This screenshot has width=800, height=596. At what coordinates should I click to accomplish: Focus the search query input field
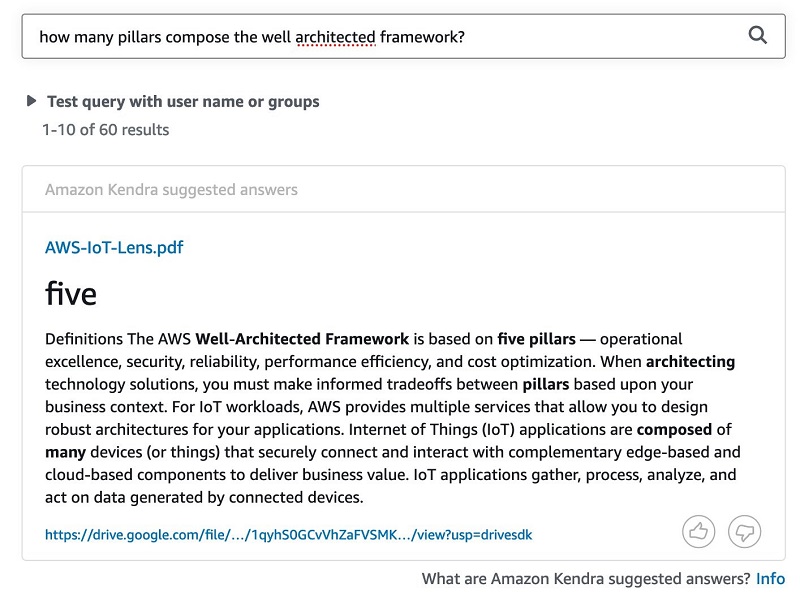403,36
